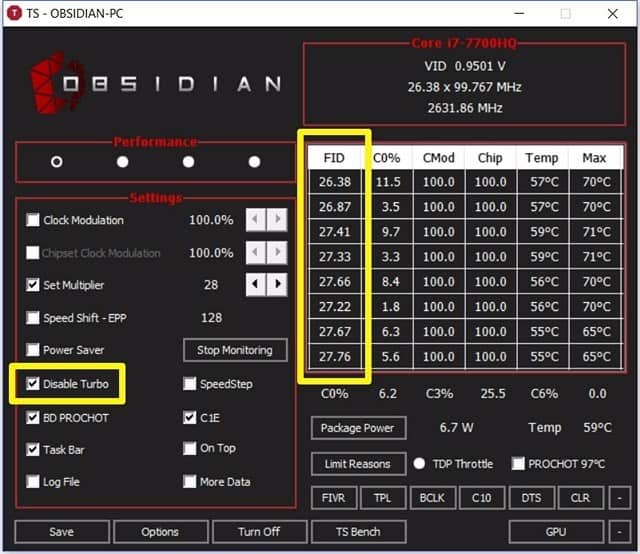Image resolution: width=640 pixels, height=554 pixels.
Task: Enable the On Top checkbox
Action: click(x=190, y=448)
